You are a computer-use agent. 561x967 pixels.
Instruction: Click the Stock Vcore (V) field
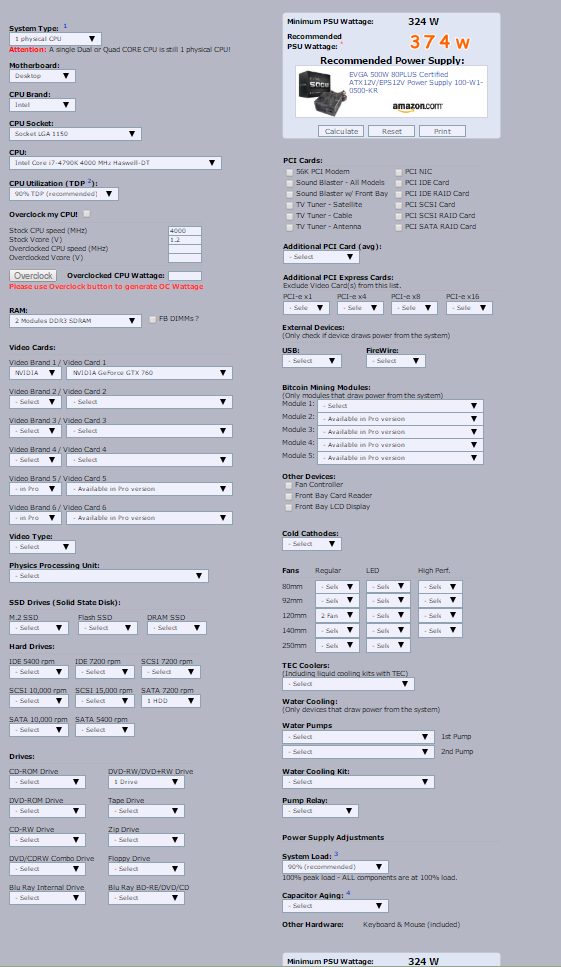[x=185, y=240]
